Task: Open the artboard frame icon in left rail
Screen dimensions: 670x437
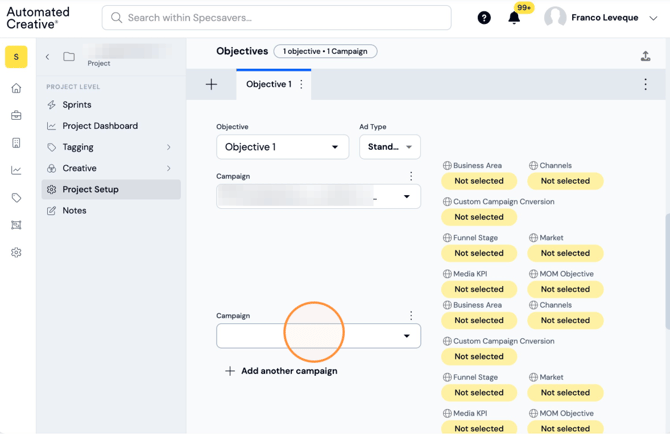Action: point(16,225)
